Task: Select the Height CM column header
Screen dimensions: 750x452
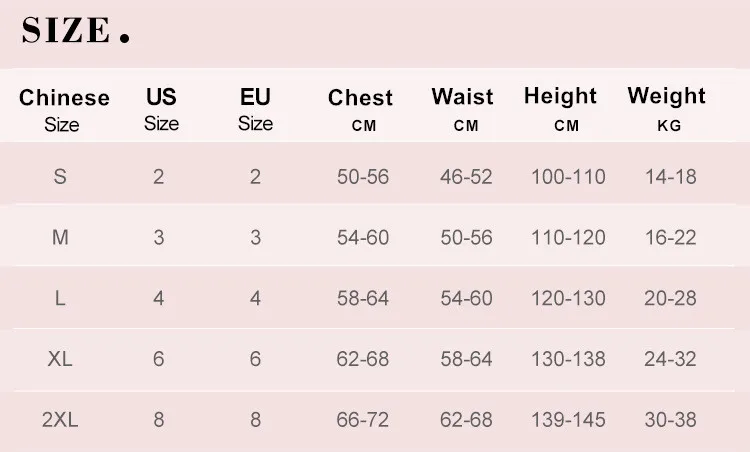Action: click(x=561, y=110)
